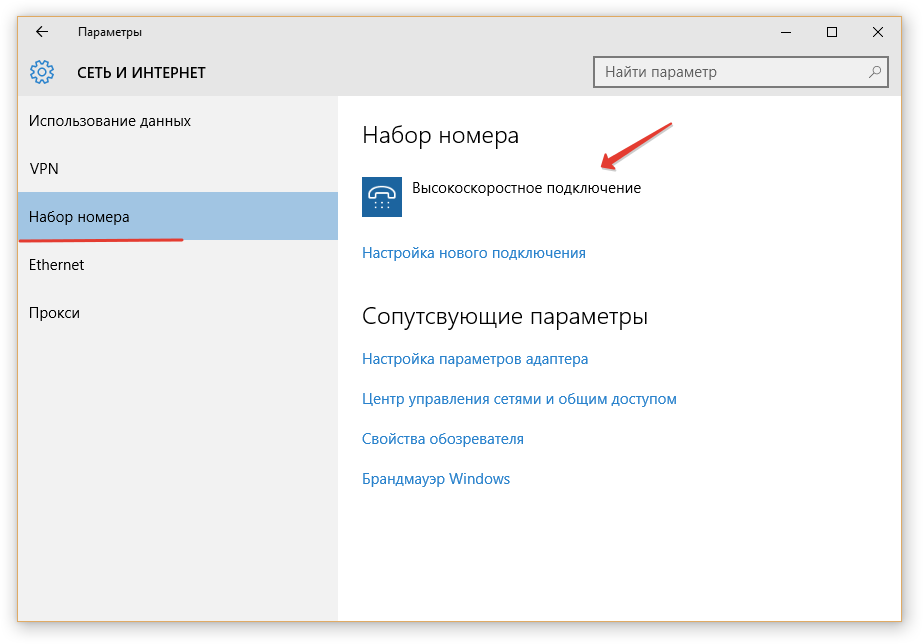Maximize the Параметры window
Image resolution: width=923 pixels, height=644 pixels.
pos(832,32)
